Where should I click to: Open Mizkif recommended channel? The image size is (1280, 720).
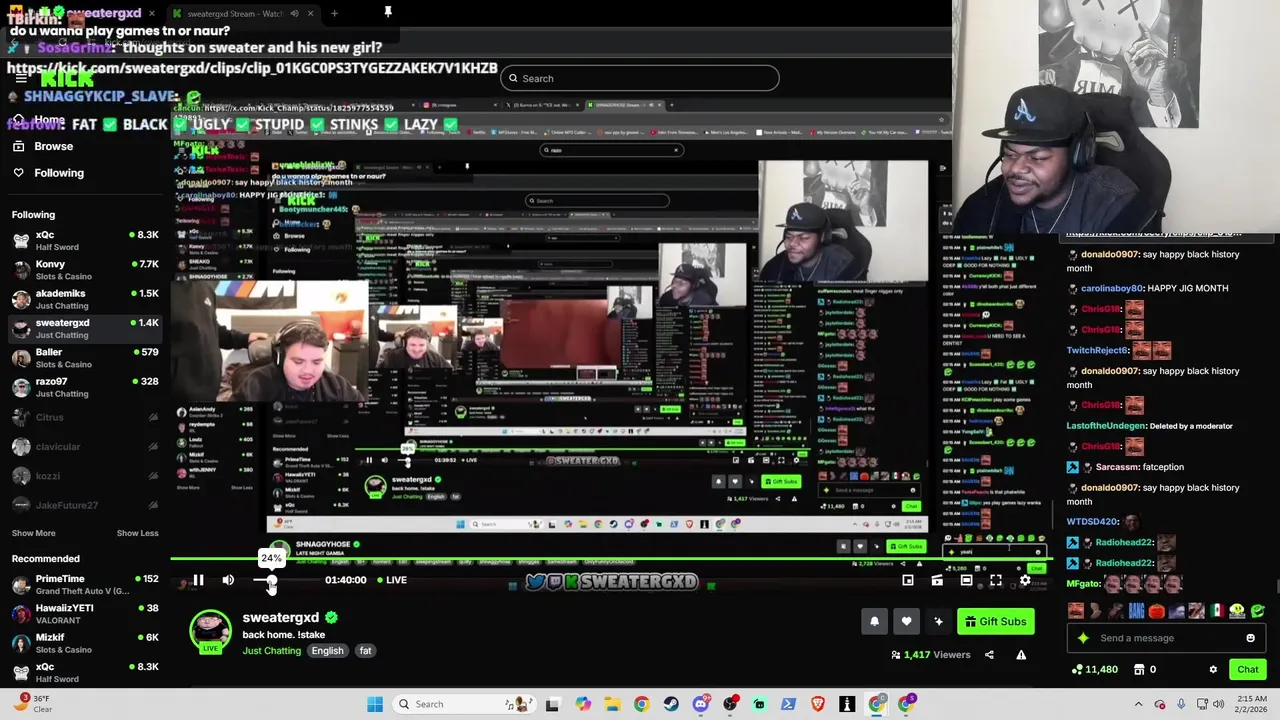tap(85, 643)
